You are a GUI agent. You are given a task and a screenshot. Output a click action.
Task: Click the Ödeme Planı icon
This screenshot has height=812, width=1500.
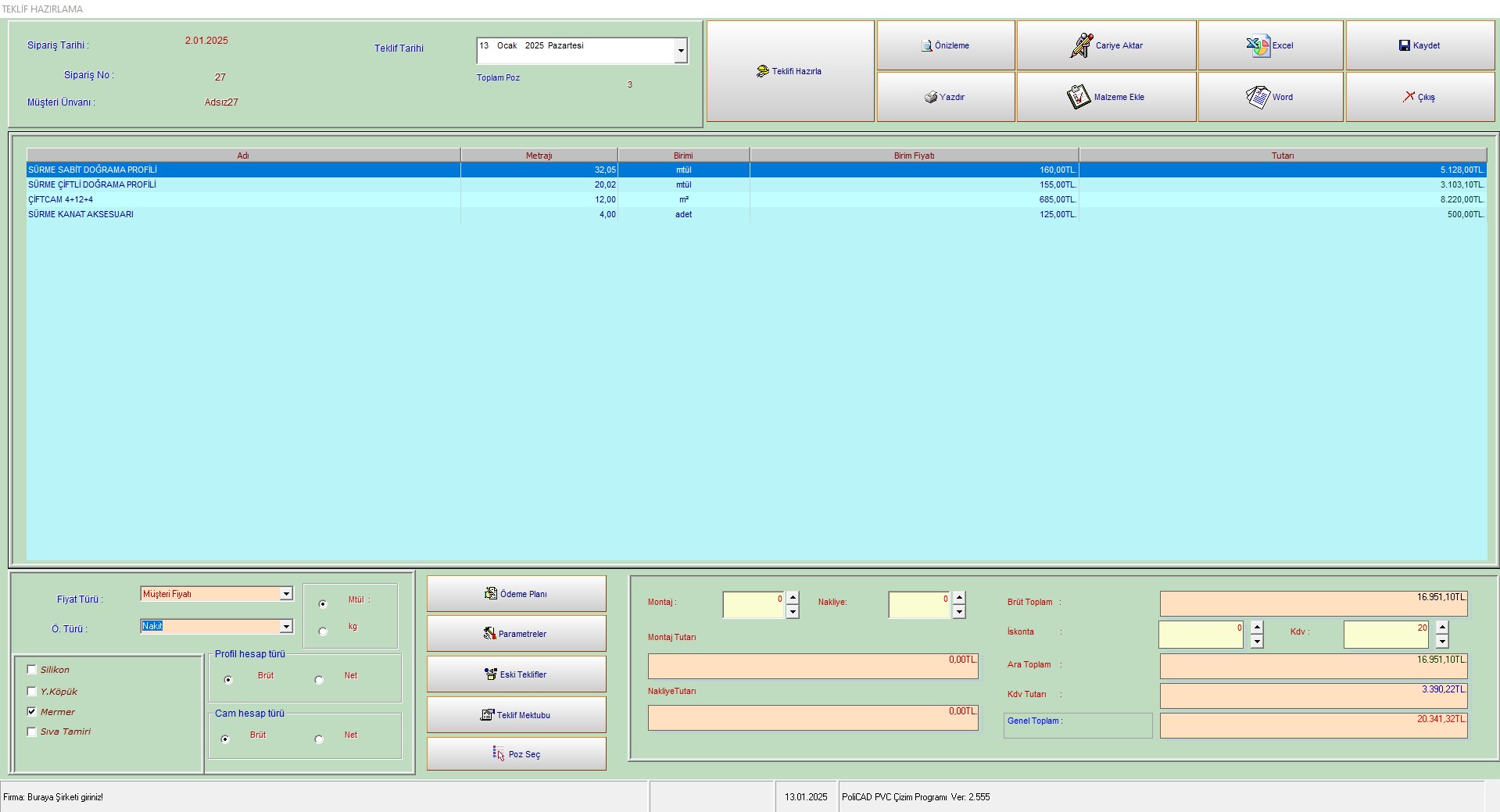click(x=491, y=594)
